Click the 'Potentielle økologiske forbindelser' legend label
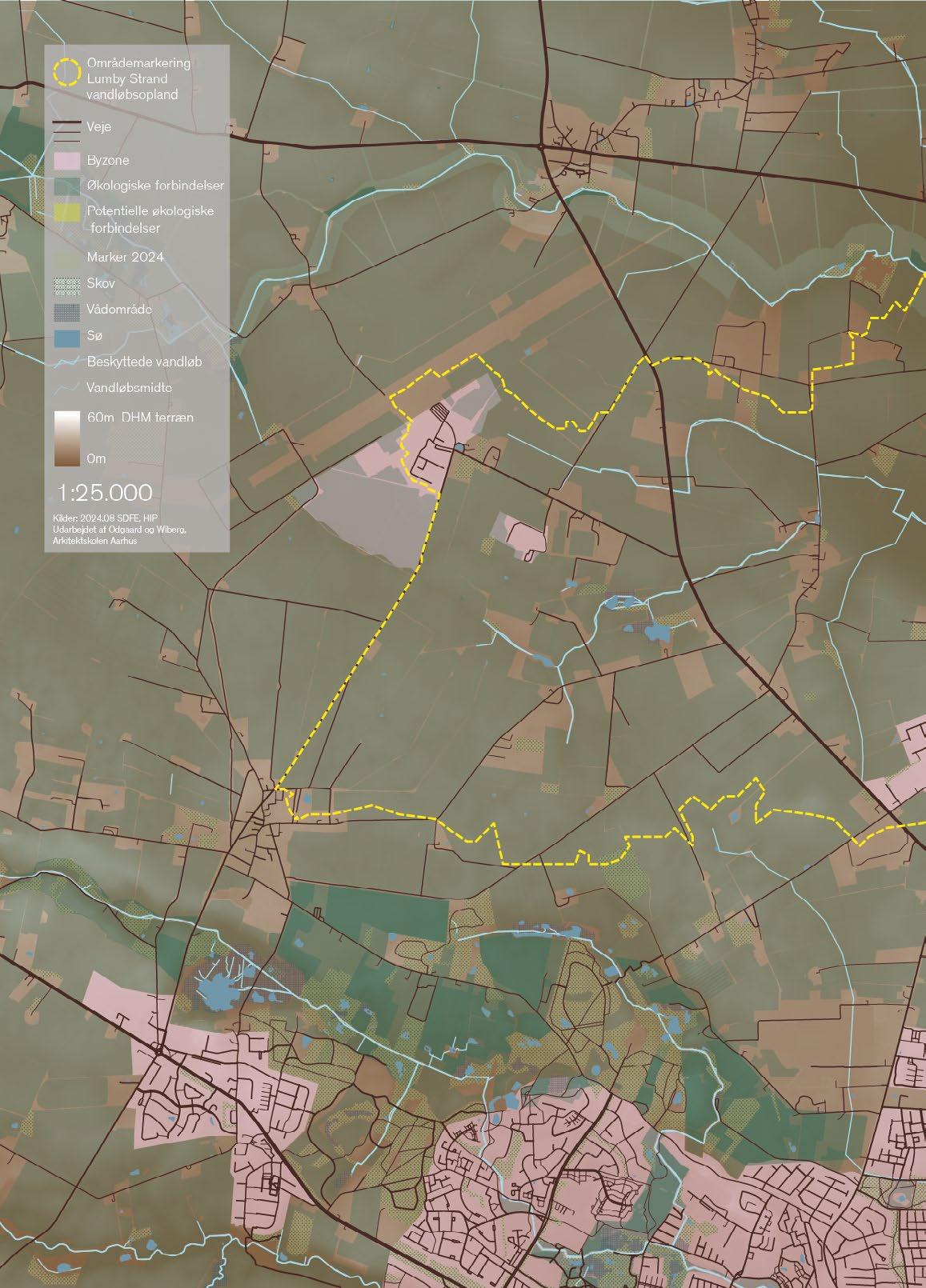This screenshot has height=1288, width=926. [x=150, y=219]
